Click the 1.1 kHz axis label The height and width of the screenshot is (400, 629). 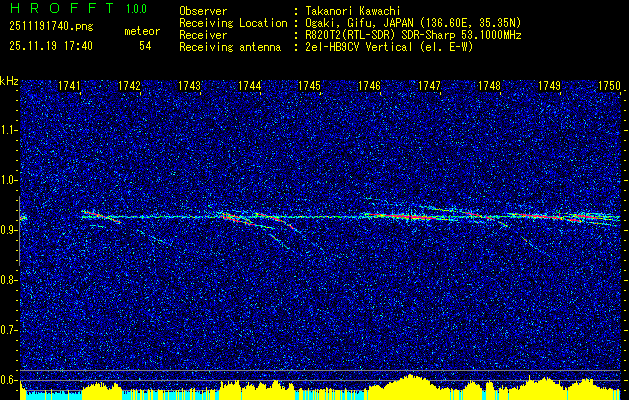coord(9,130)
